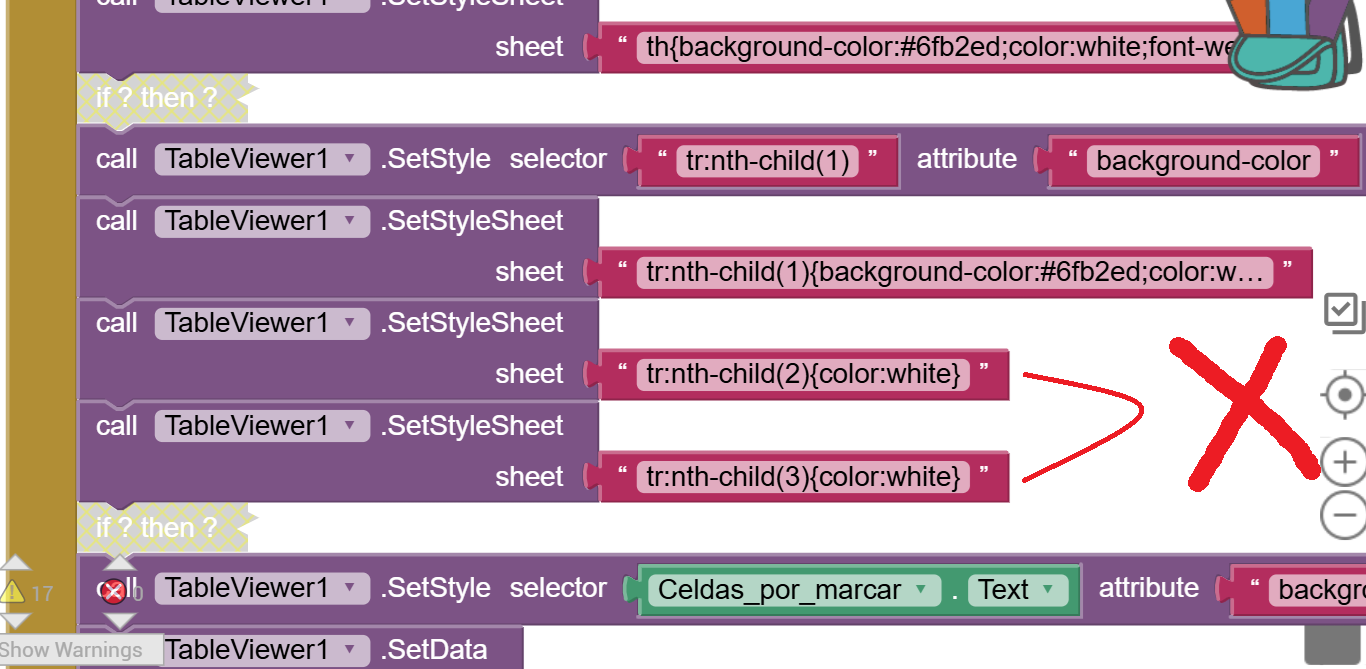Click the 'selector' label before tr:nth-child(1)
Image resolution: width=1366 pixels, height=669 pixels.
(558, 159)
